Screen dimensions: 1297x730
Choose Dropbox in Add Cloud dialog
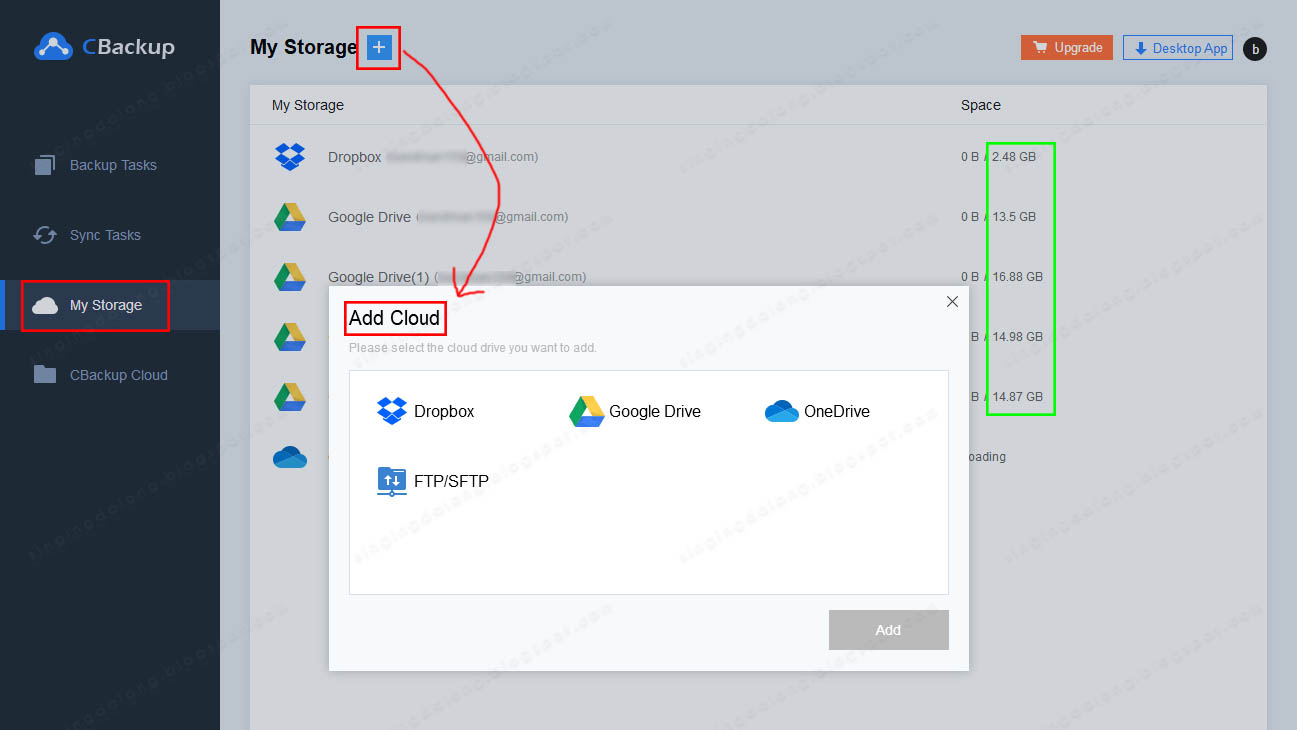tap(426, 411)
